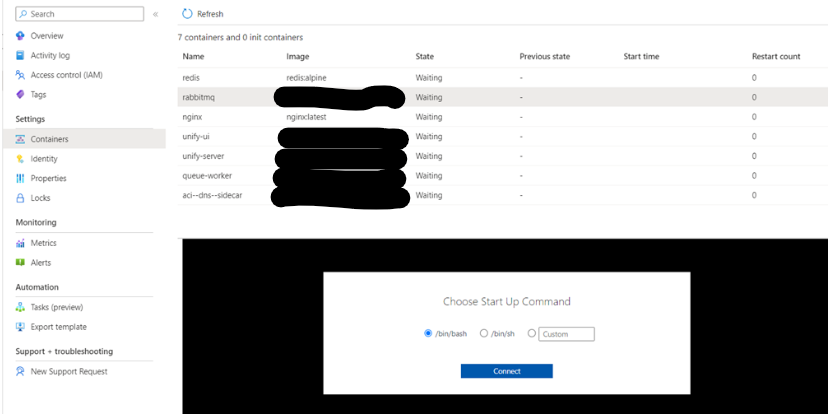Viewport: 830px width, 415px height.
Task: Click the Tags icon
Action: (x=20, y=95)
